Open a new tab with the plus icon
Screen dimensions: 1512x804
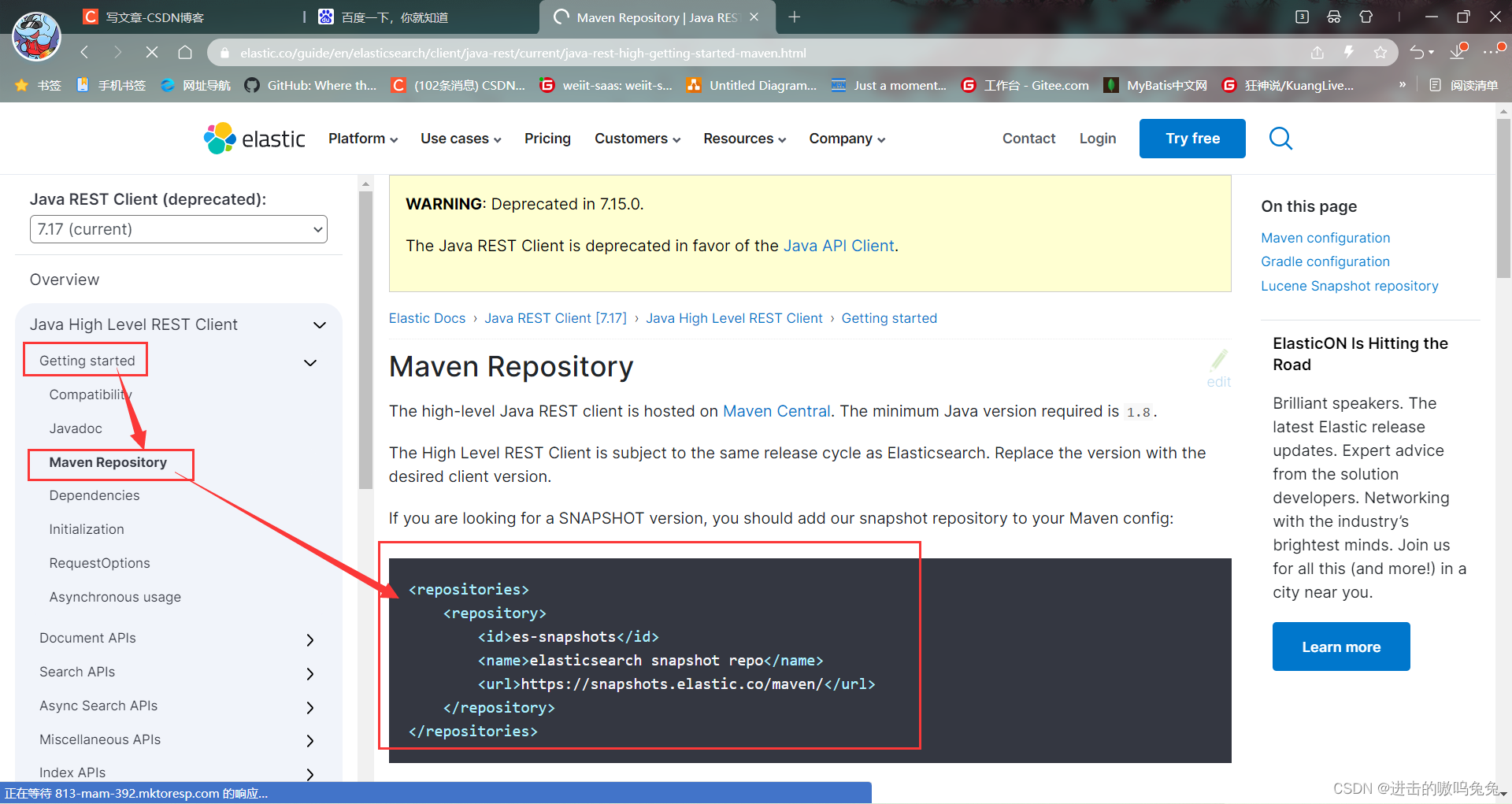(x=795, y=17)
